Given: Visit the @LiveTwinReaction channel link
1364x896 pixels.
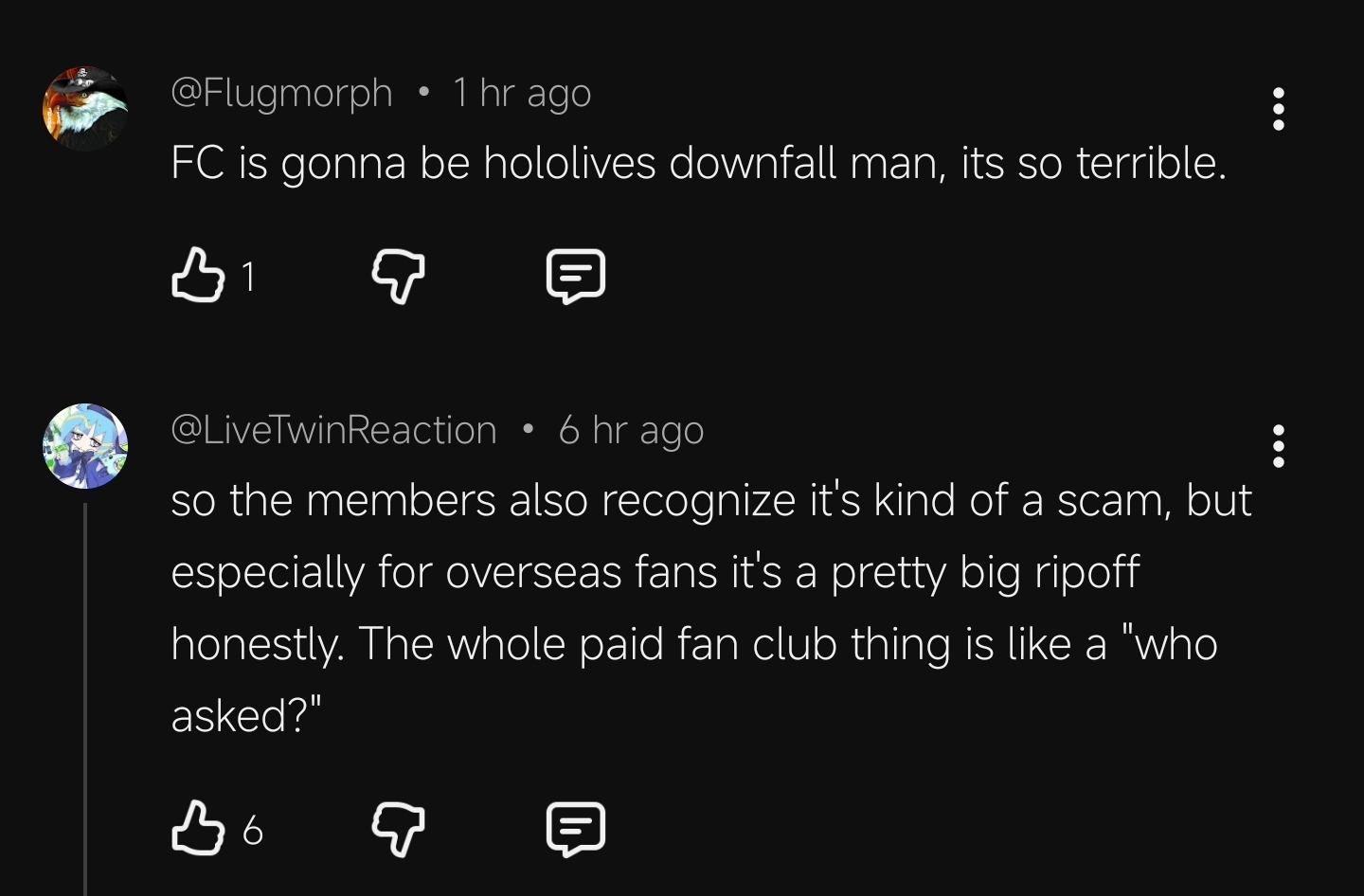Looking at the screenshot, I should tap(333, 430).
